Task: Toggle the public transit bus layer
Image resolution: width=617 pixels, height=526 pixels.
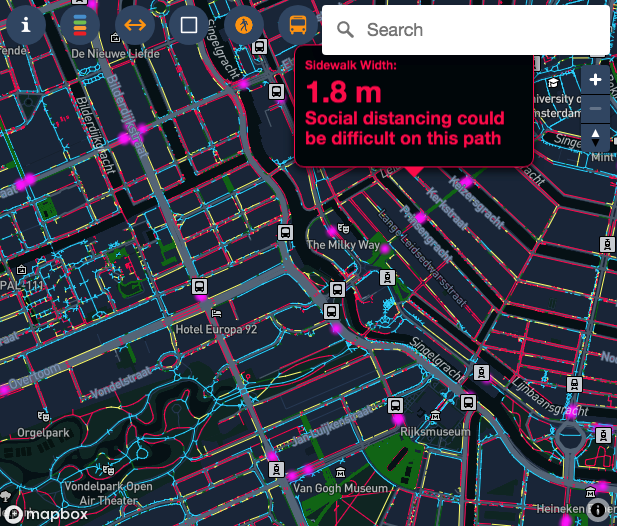Action: (297, 25)
